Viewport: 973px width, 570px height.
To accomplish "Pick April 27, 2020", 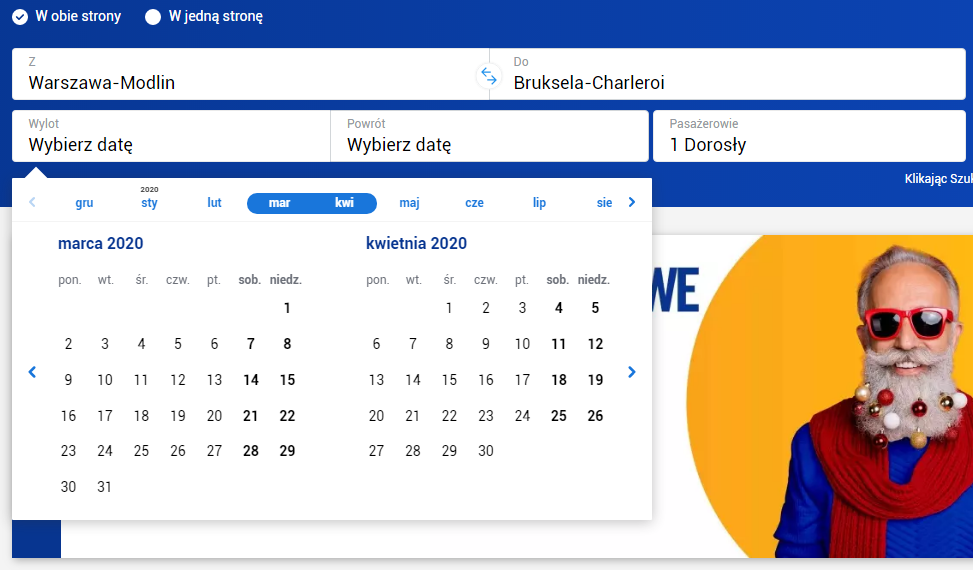I will pyautogui.click(x=376, y=451).
